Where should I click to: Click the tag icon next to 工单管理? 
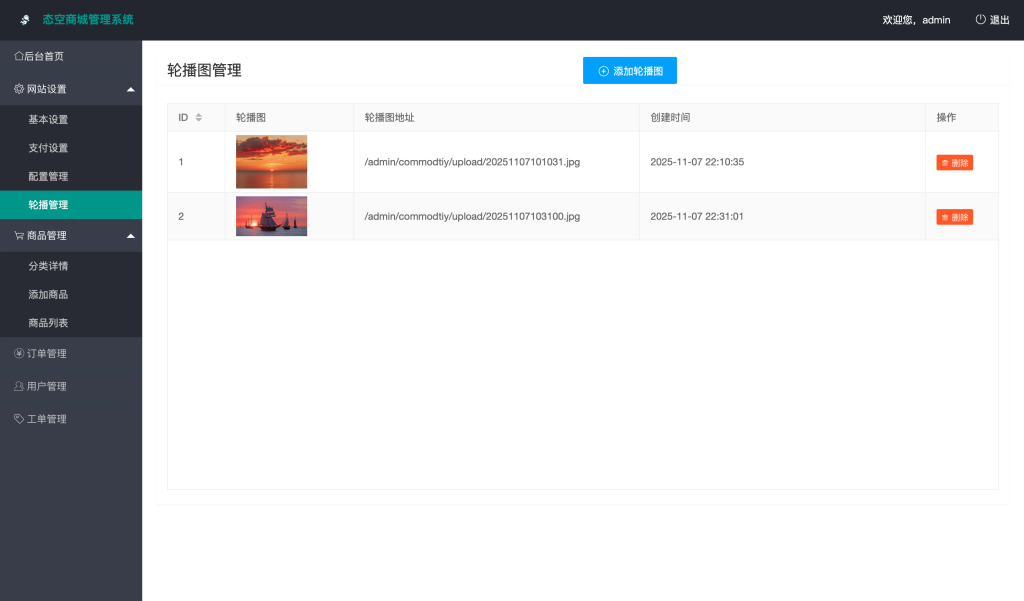coord(17,418)
